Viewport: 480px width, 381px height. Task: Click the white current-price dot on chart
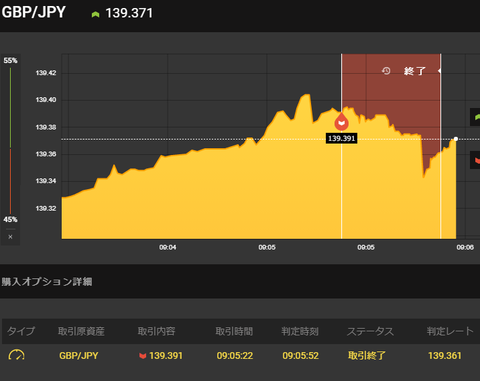point(456,139)
